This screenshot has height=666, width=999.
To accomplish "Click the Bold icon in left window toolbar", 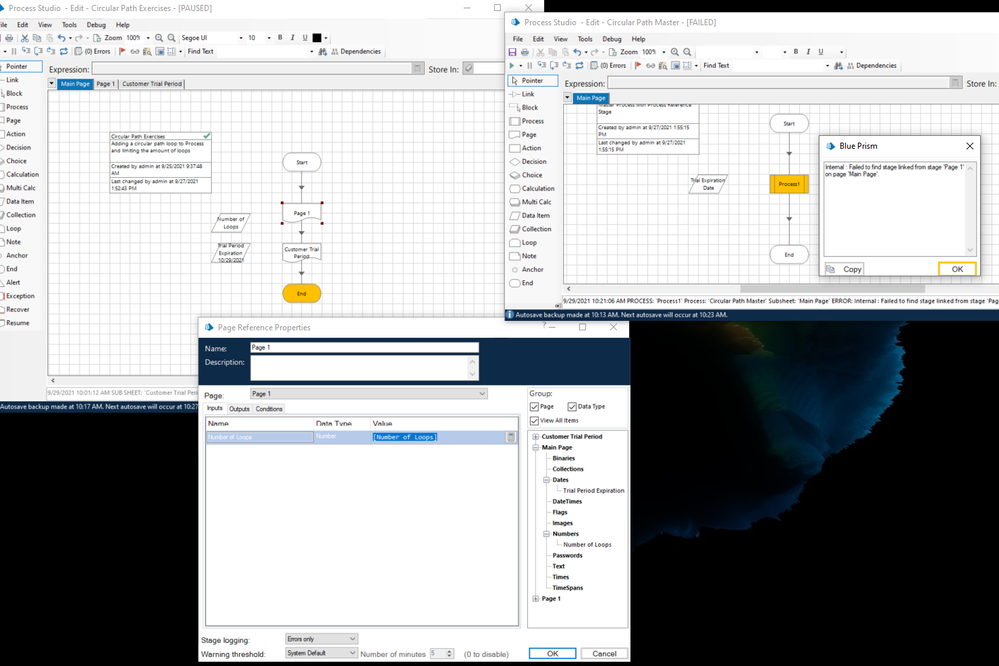I will (x=279, y=38).
